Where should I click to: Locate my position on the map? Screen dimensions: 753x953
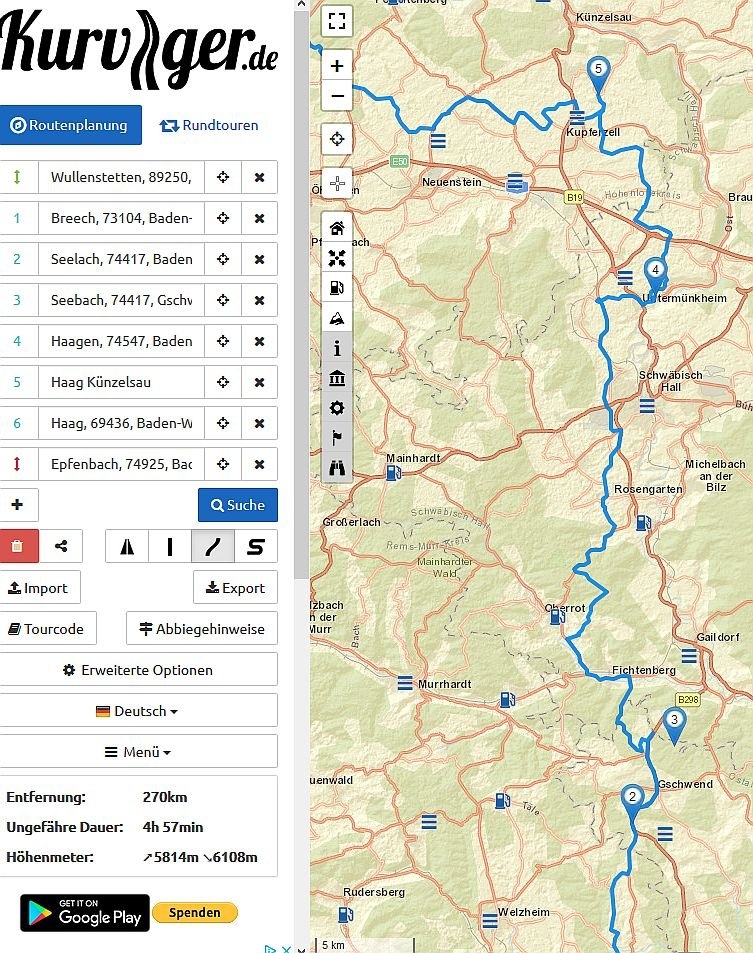337,139
